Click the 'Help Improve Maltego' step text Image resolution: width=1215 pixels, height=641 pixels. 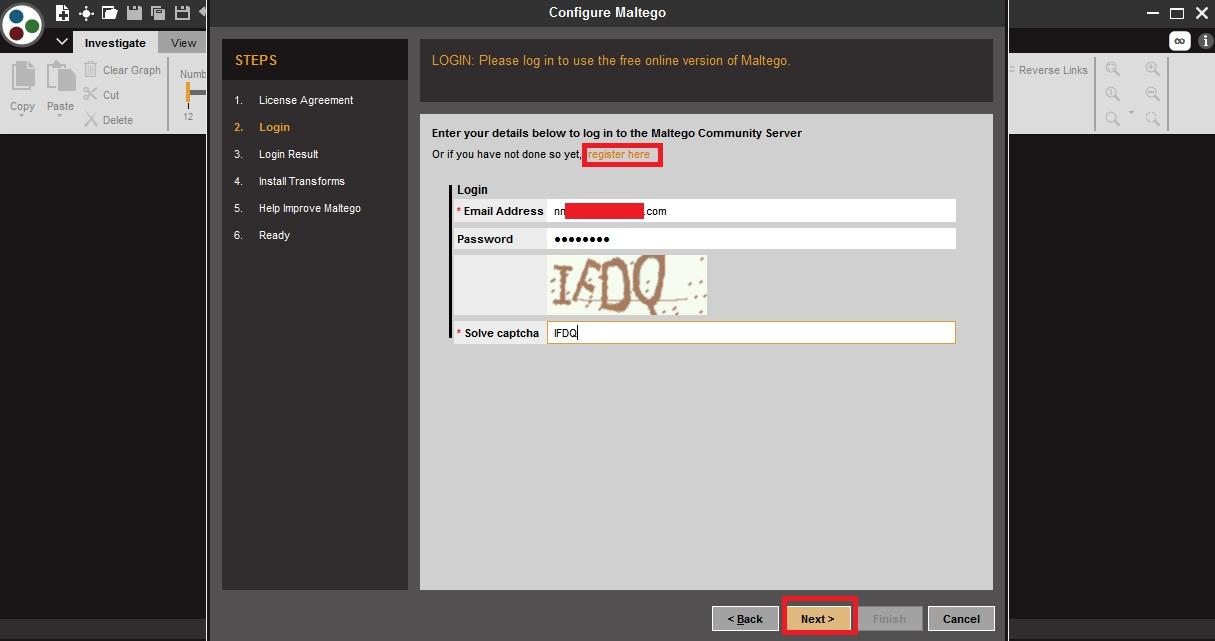[x=310, y=208]
